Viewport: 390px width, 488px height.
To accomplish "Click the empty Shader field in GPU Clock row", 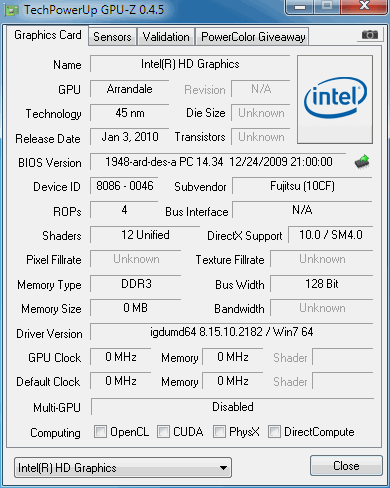I will [x=343, y=357].
